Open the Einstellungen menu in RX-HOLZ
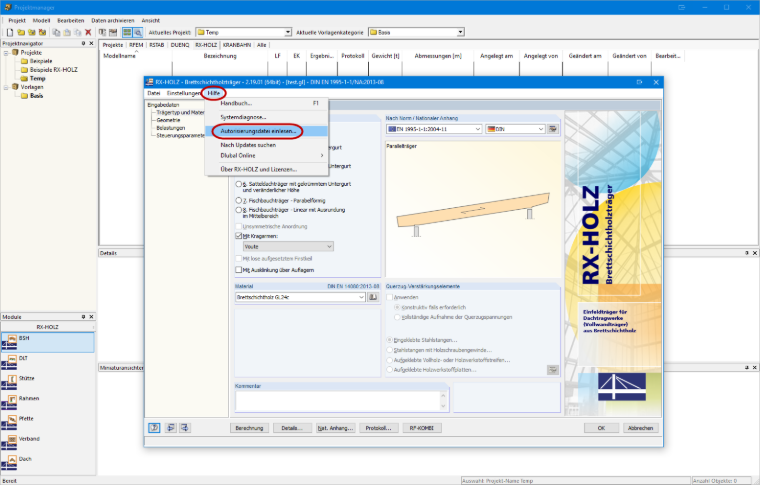 click(x=183, y=93)
